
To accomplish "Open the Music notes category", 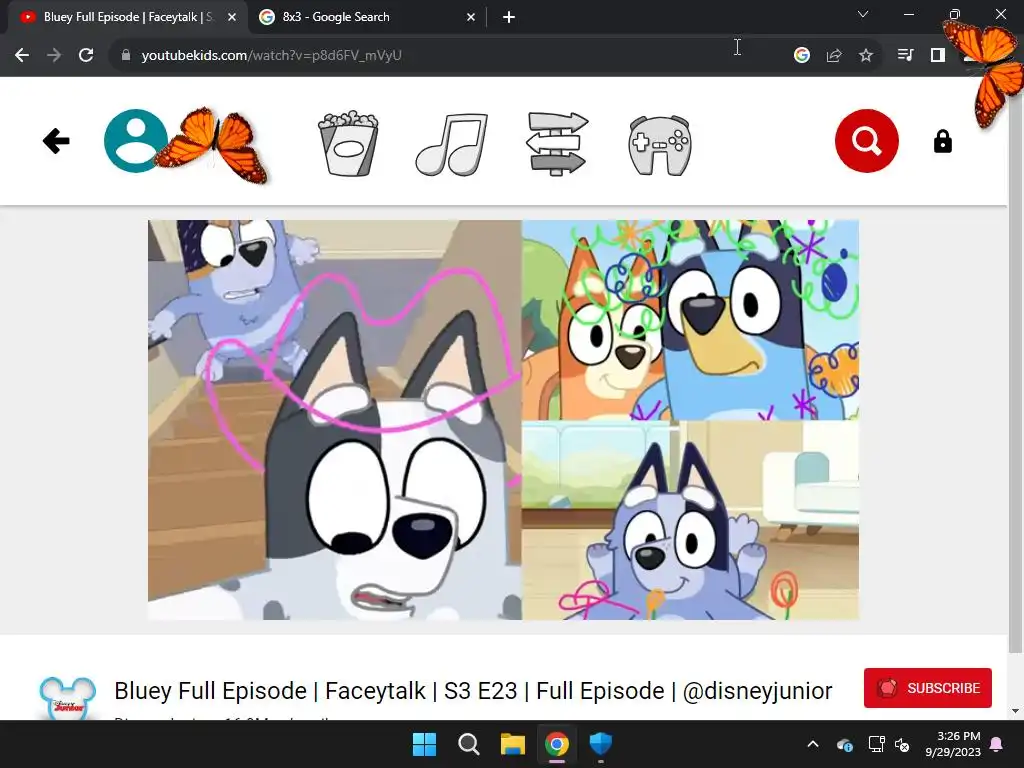I will point(452,144).
